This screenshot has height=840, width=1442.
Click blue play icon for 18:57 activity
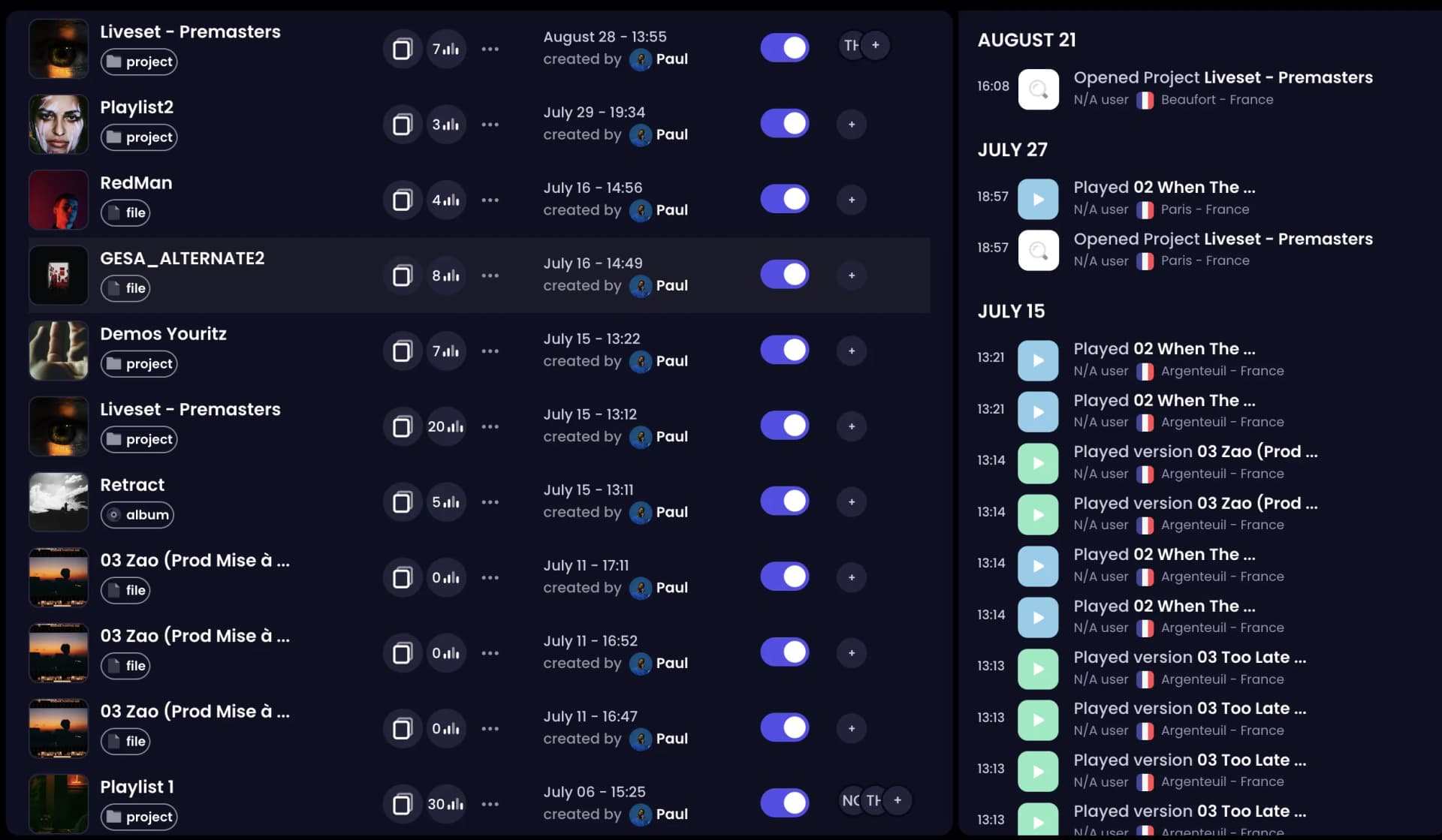[x=1038, y=199]
